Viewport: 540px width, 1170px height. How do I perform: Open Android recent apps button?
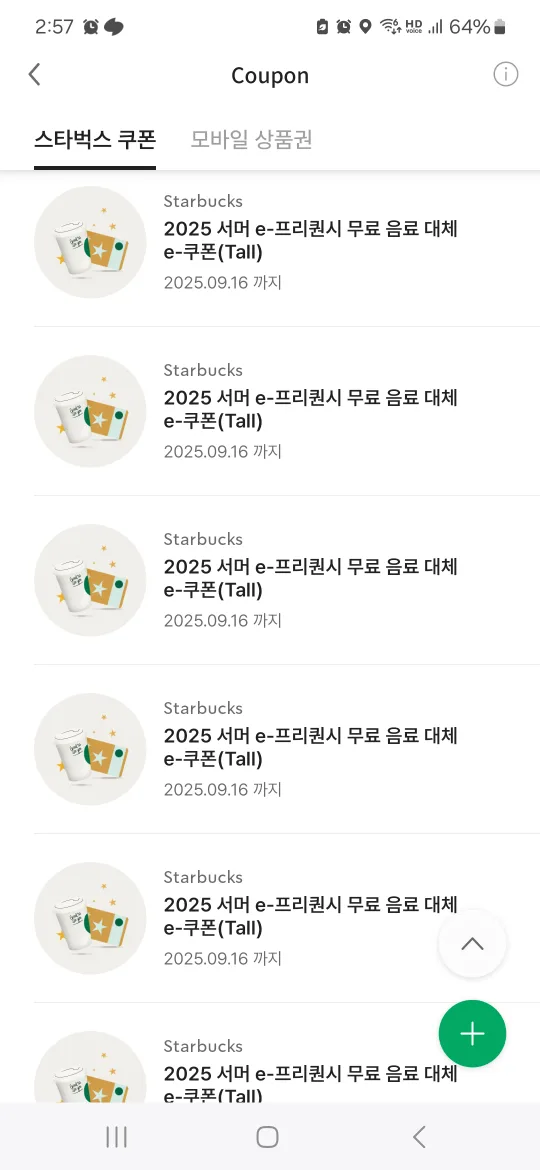point(116,1137)
